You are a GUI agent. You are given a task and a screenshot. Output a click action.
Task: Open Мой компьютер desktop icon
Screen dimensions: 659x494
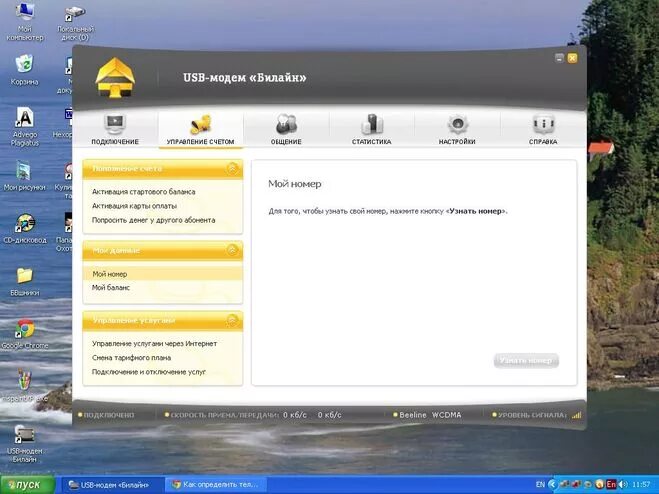tap(25, 21)
